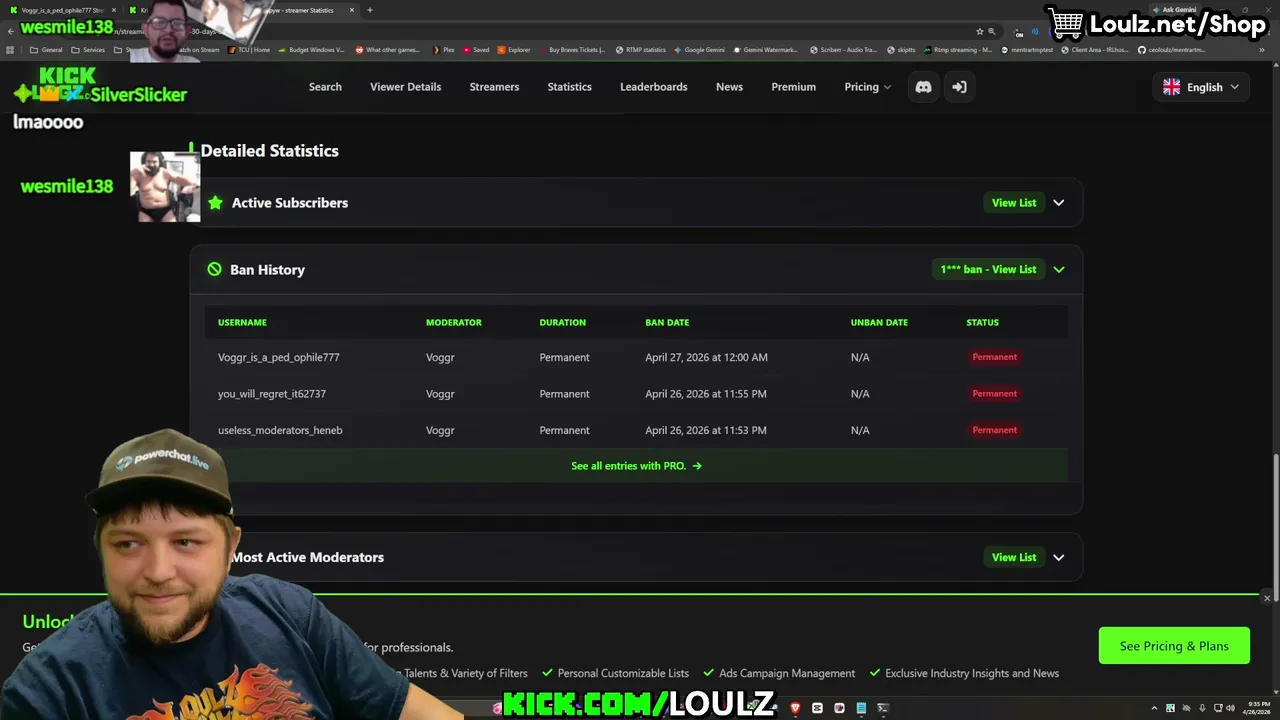Open the terminal icon in taskbar
The height and width of the screenshot is (720, 1280).
883,708
